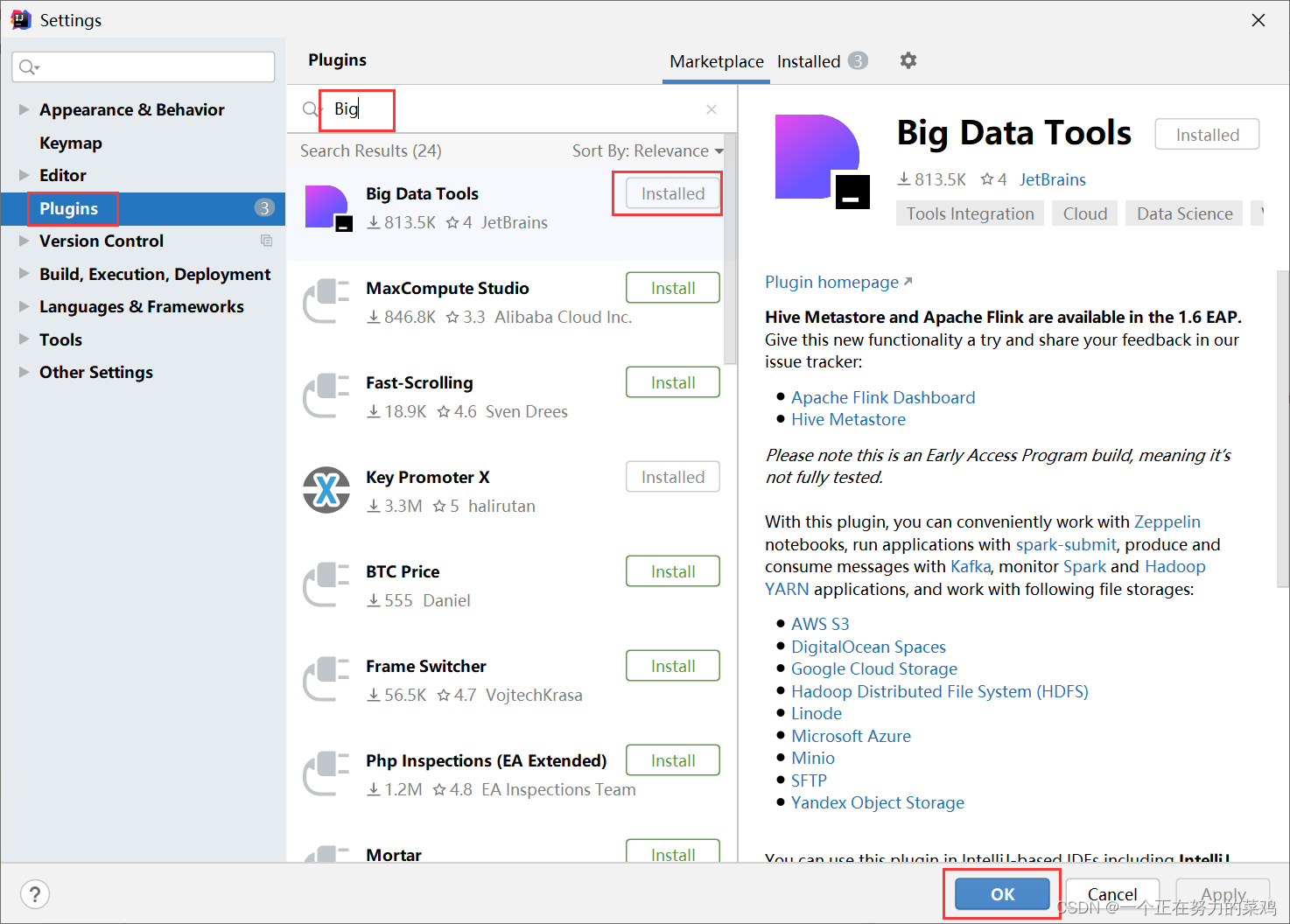Open the Kafka link
Screen dimensions: 1290x924
[x=971, y=566]
